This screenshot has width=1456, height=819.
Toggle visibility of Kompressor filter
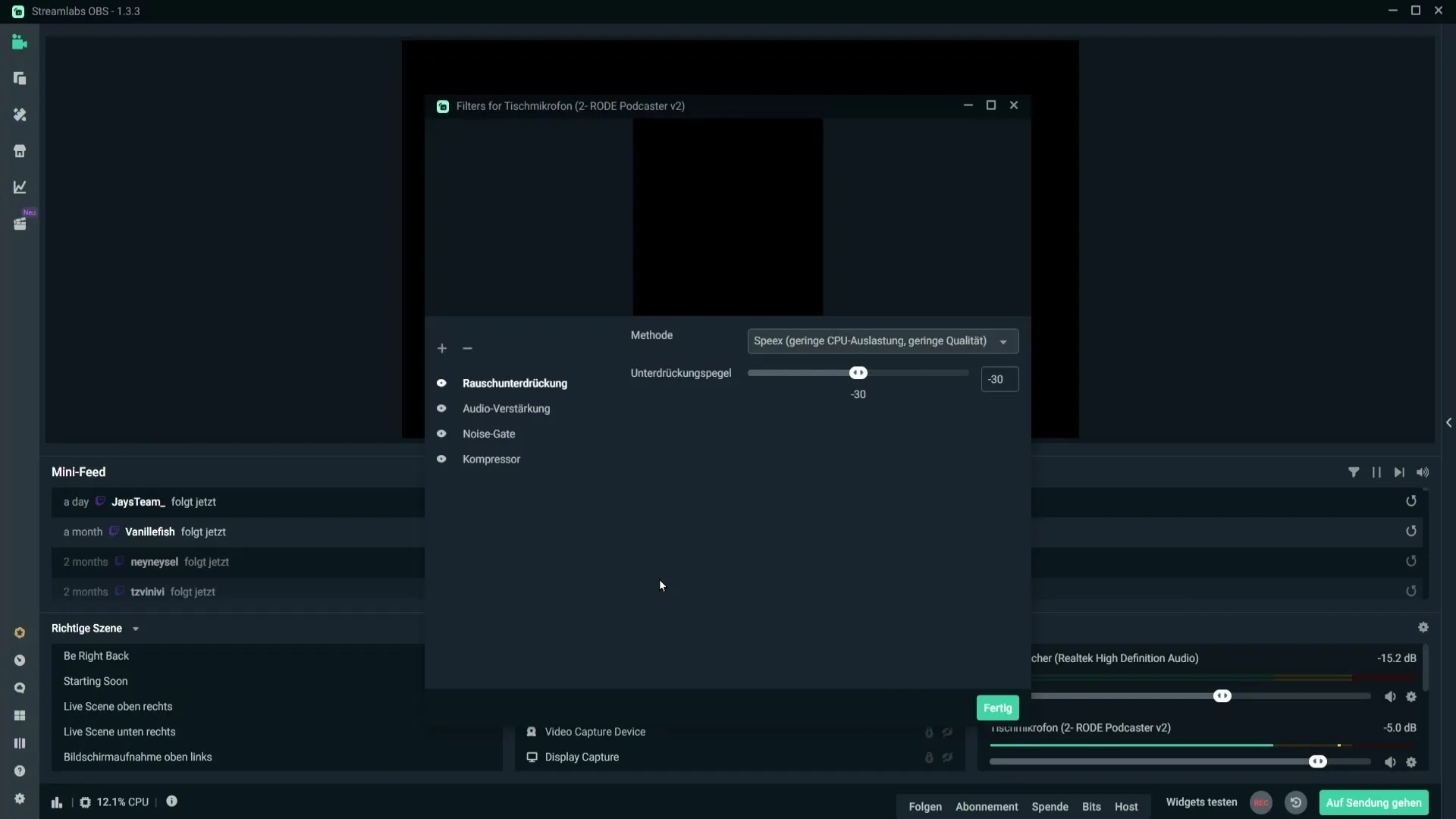(x=441, y=459)
